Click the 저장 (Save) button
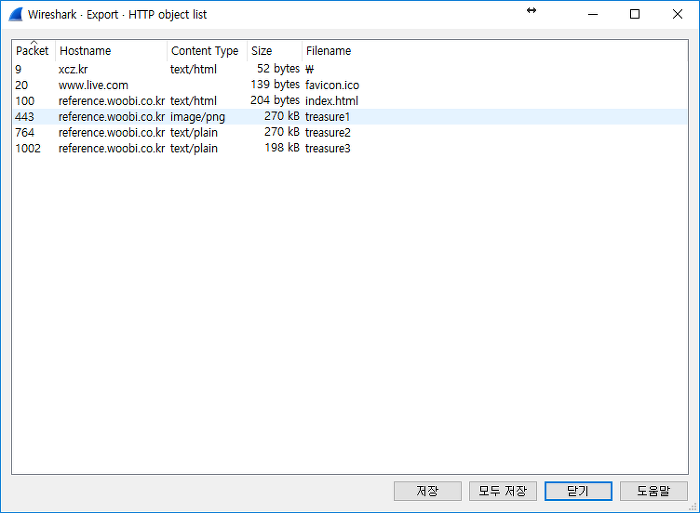 point(428,491)
